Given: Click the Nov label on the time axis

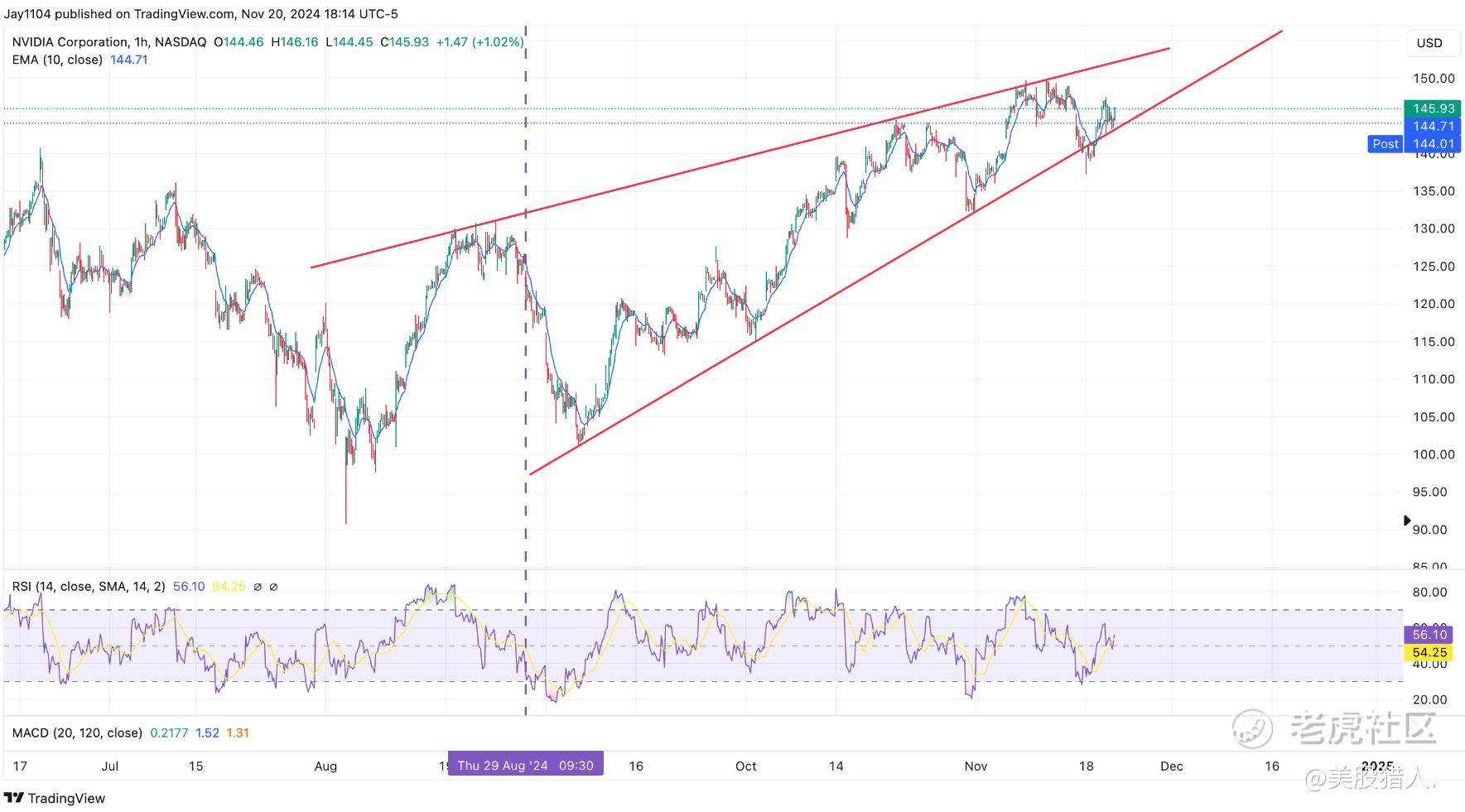Looking at the screenshot, I should click(976, 766).
